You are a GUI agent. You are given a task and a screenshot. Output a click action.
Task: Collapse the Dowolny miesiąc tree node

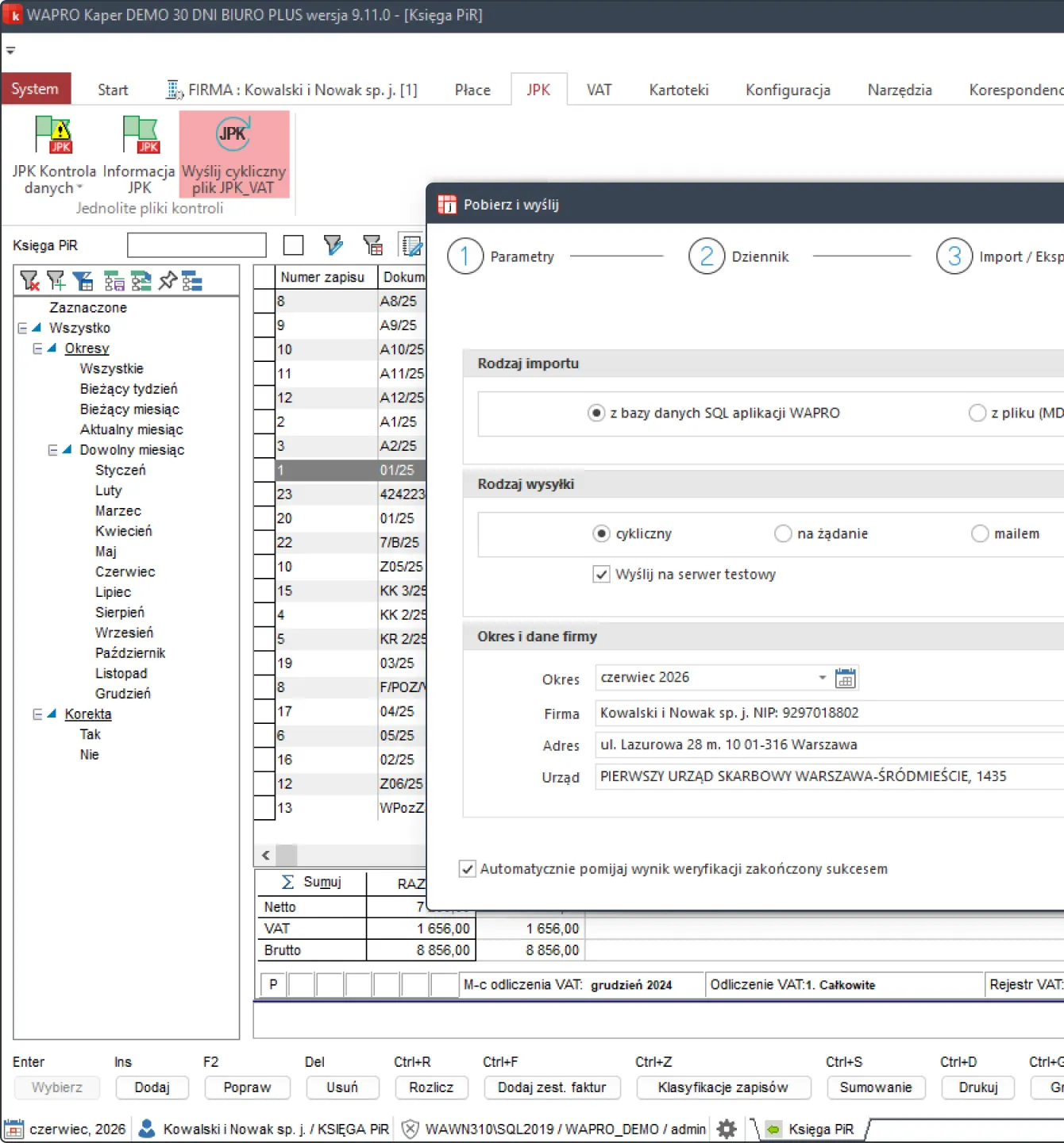[x=53, y=450]
